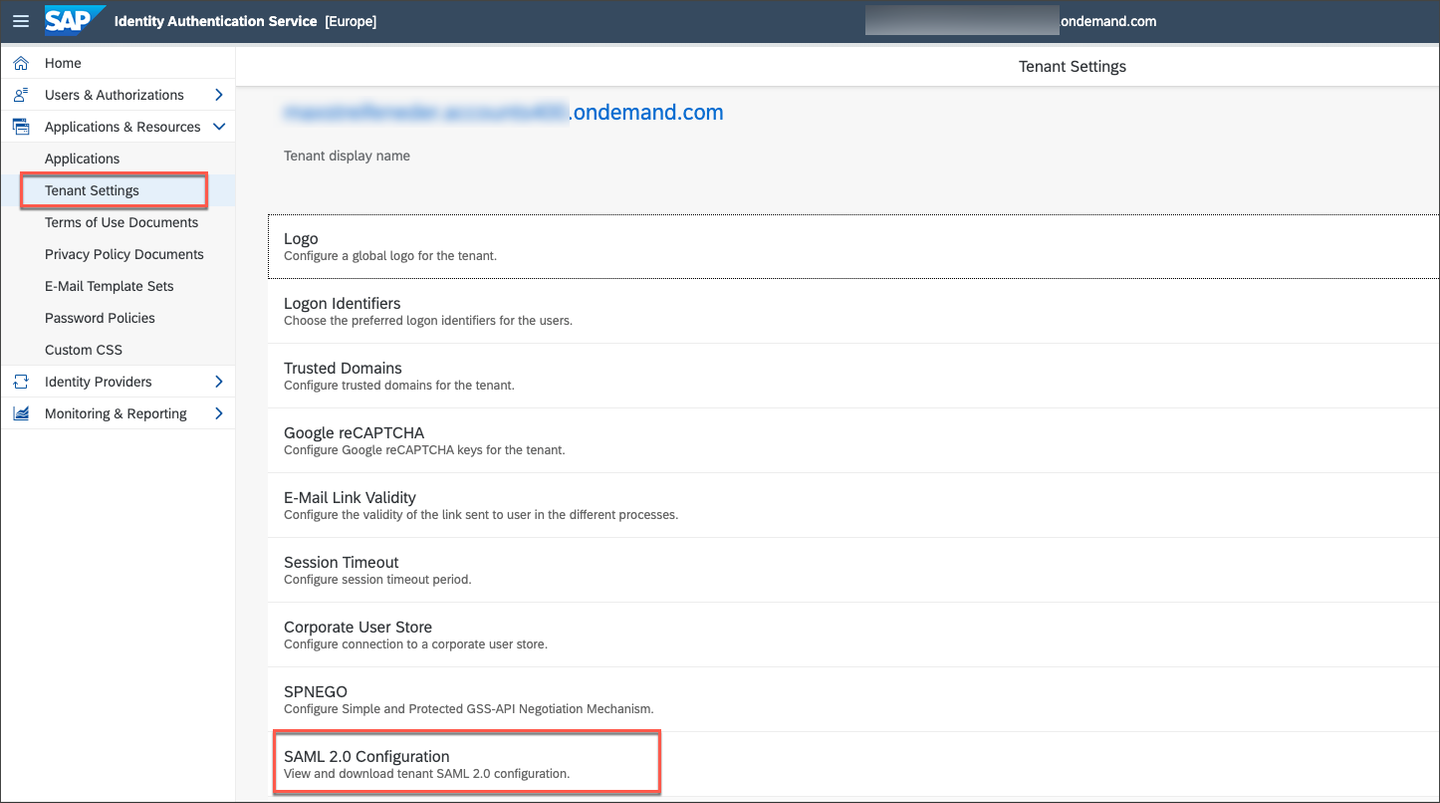Image resolution: width=1440 pixels, height=803 pixels.
Task: Click the ondemand.com header text
Action: coord(1108,21)
